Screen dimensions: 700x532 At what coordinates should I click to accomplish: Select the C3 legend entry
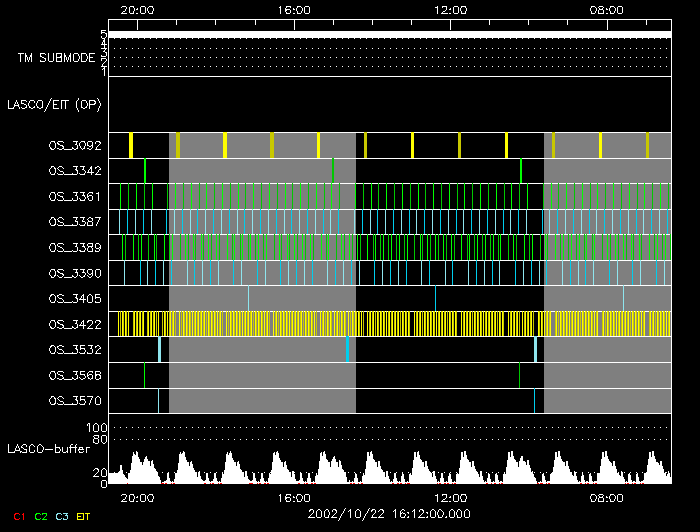click(62, 516)
